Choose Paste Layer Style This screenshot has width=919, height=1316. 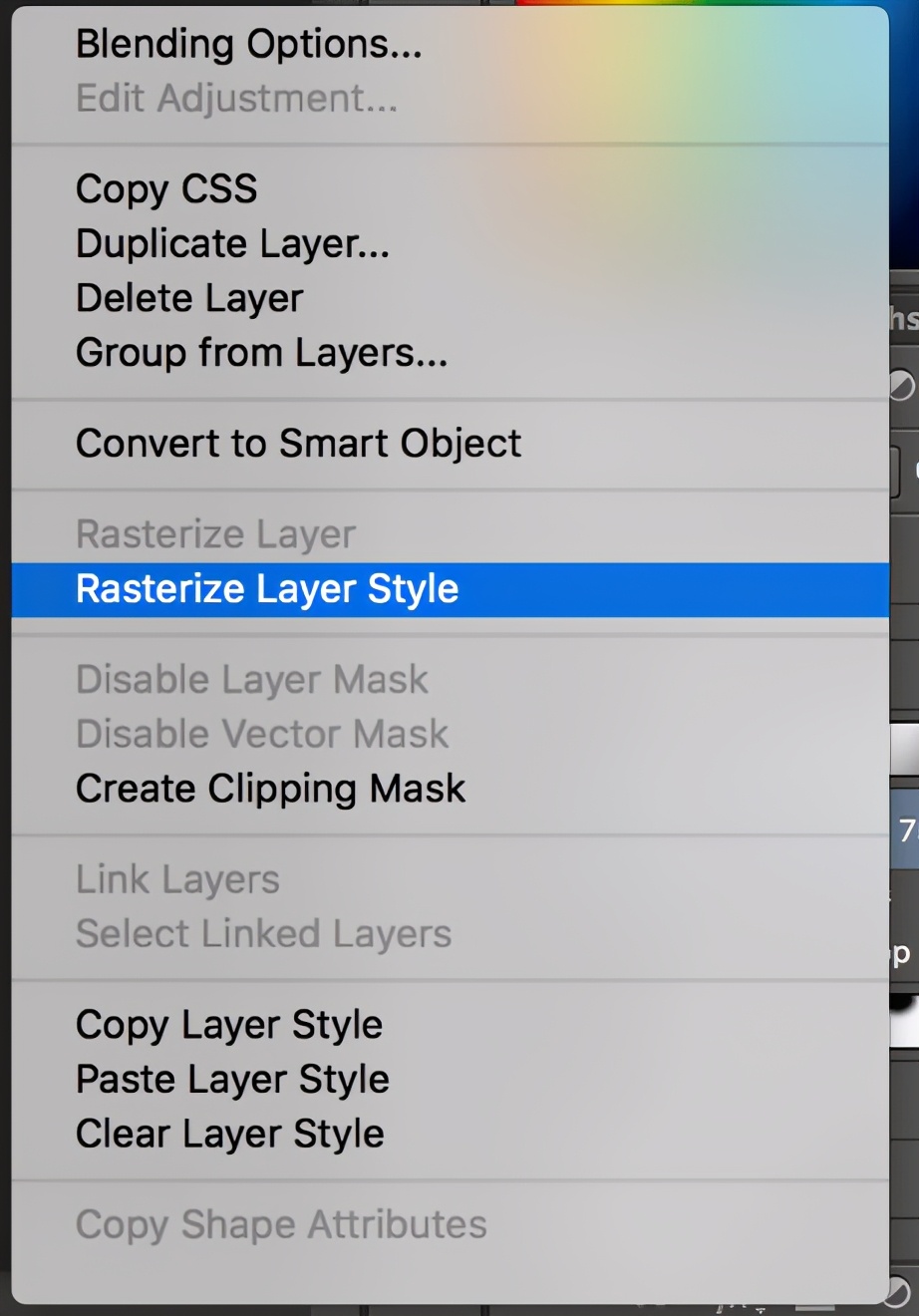pos(232,1080)
